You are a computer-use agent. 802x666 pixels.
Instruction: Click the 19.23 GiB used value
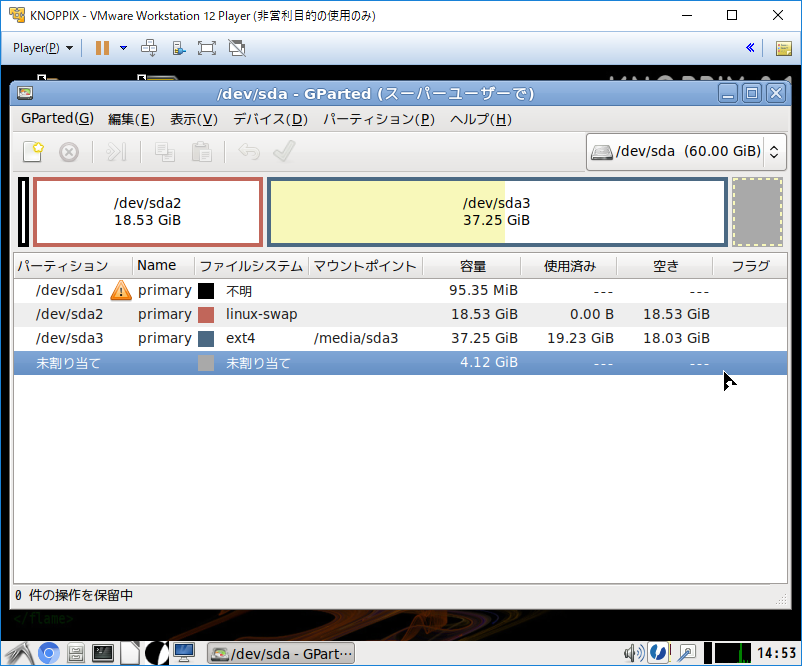coord(580,338)
